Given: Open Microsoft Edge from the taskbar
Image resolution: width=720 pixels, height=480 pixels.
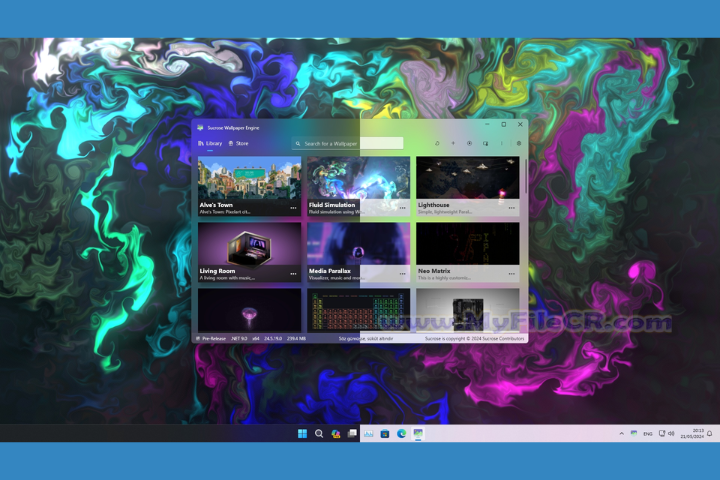Looking at the screenshot, I should pos(401,434).
